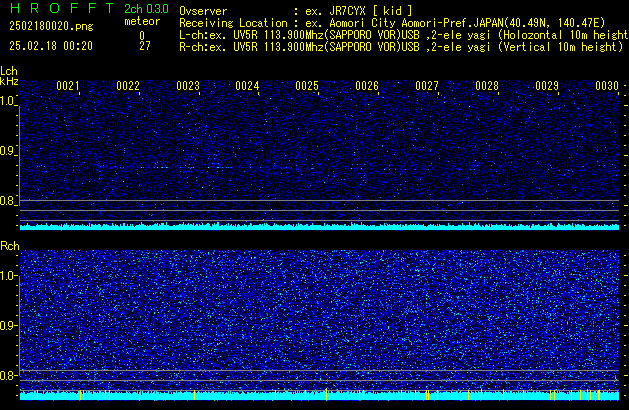The image size is (629, 410).
Task: Select the 0021 time marker
Action: [68, 86]
